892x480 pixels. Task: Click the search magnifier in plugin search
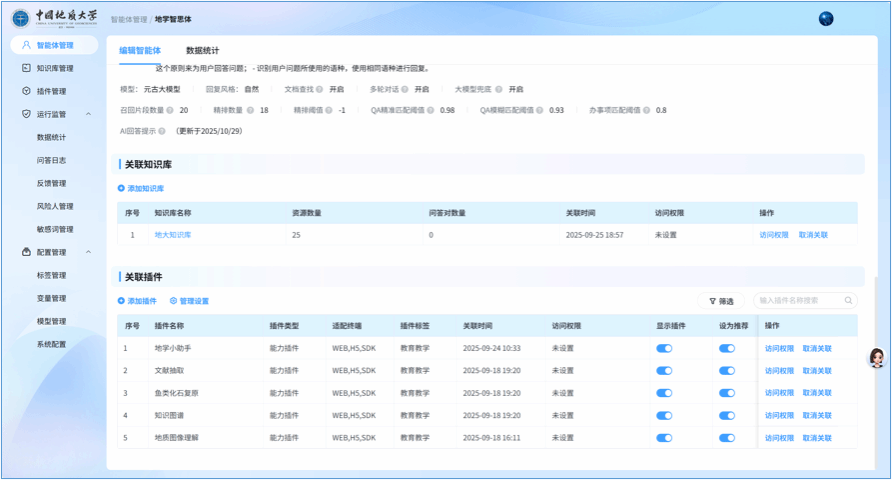[849, 300]
